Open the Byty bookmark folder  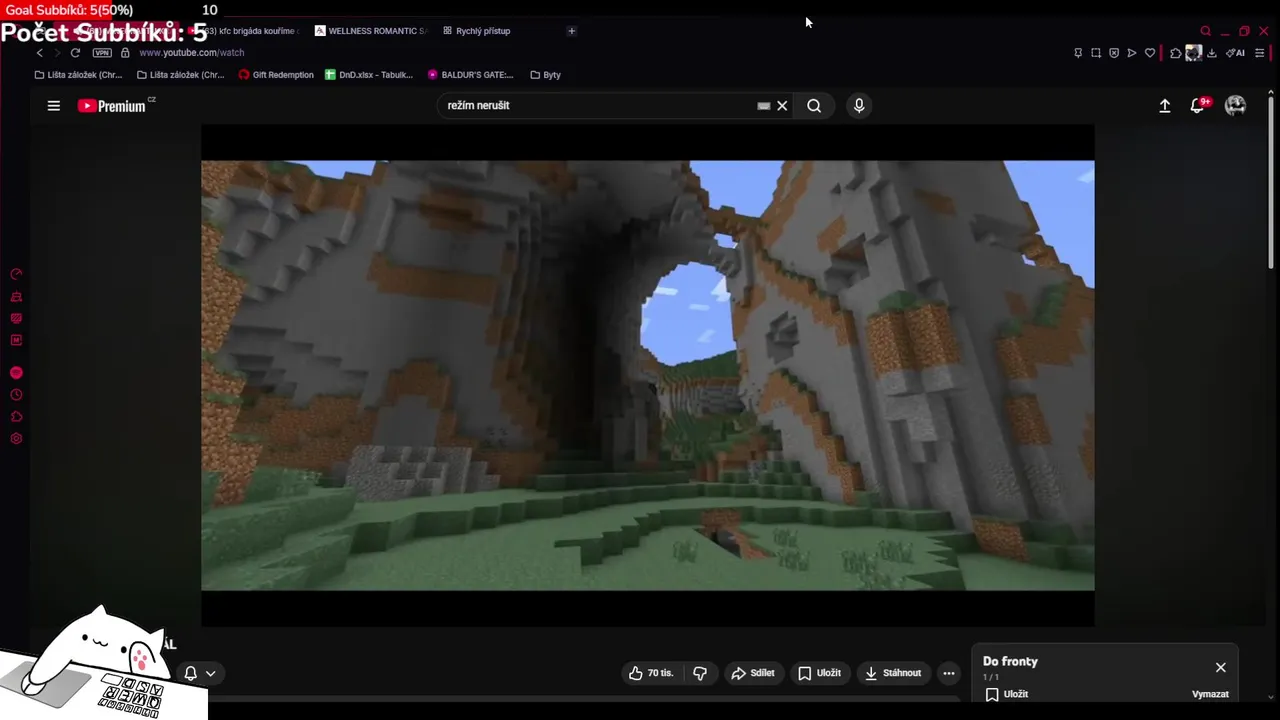(x=545, y=75)
